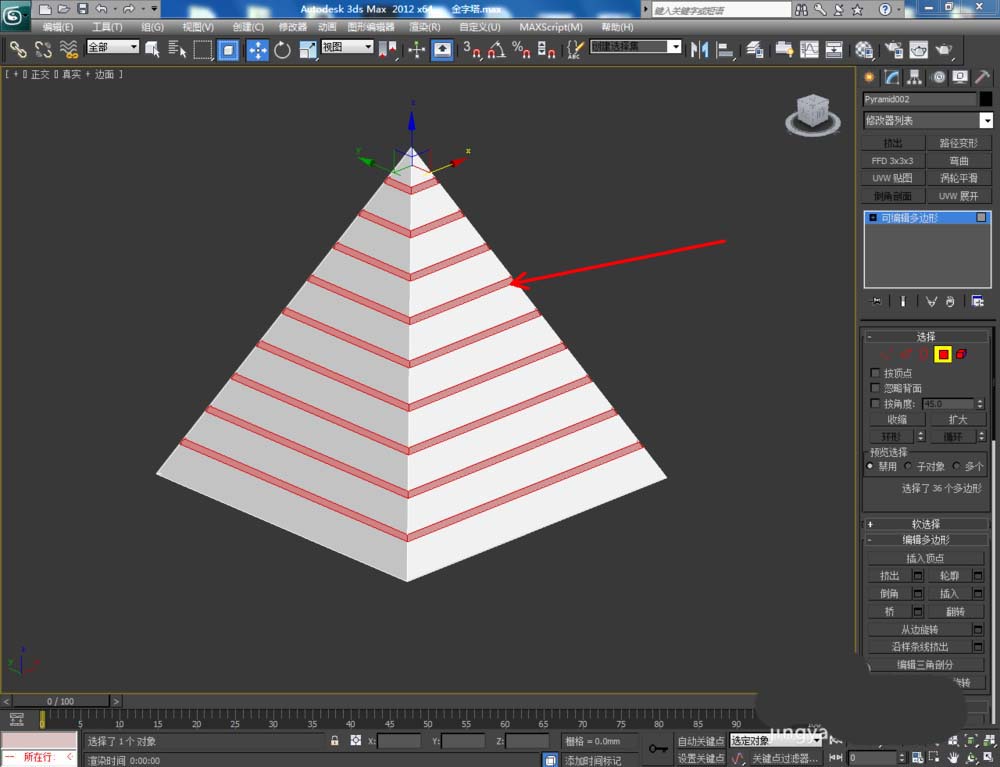1000x767 pixels.
Task: Open the 编辑(E) menu
Action: point(58,27)
